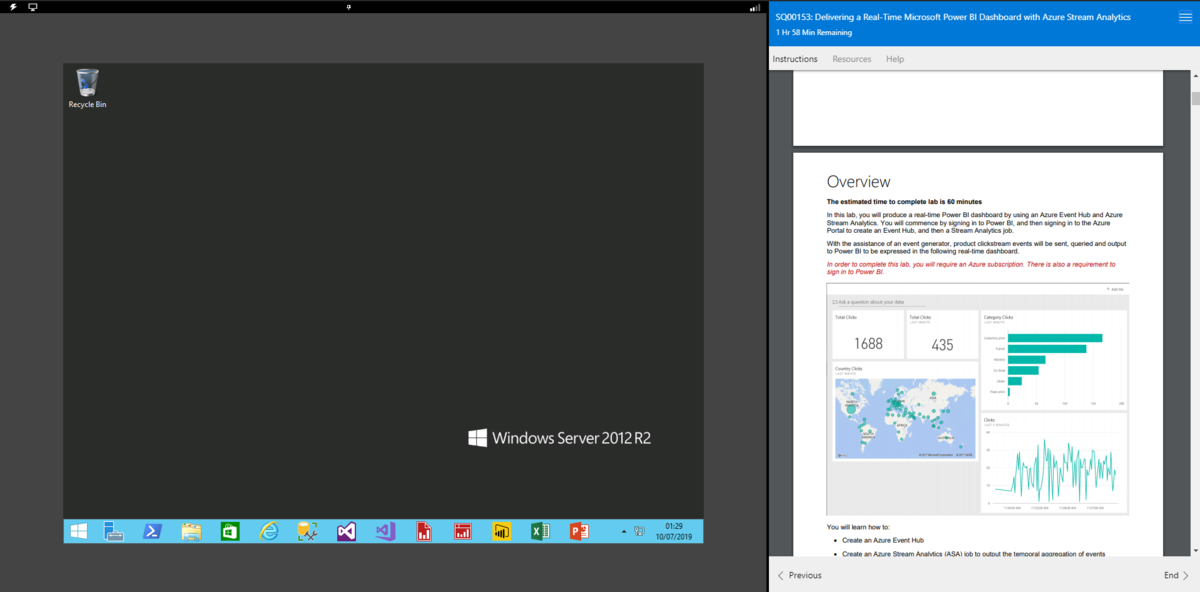Click the dashboard screenshot image in instructions
The image size is (1200, 592).
977,398
